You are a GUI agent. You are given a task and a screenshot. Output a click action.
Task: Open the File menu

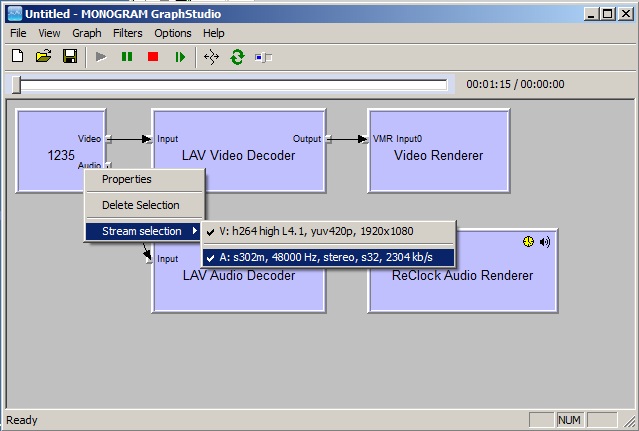(18, 33)
